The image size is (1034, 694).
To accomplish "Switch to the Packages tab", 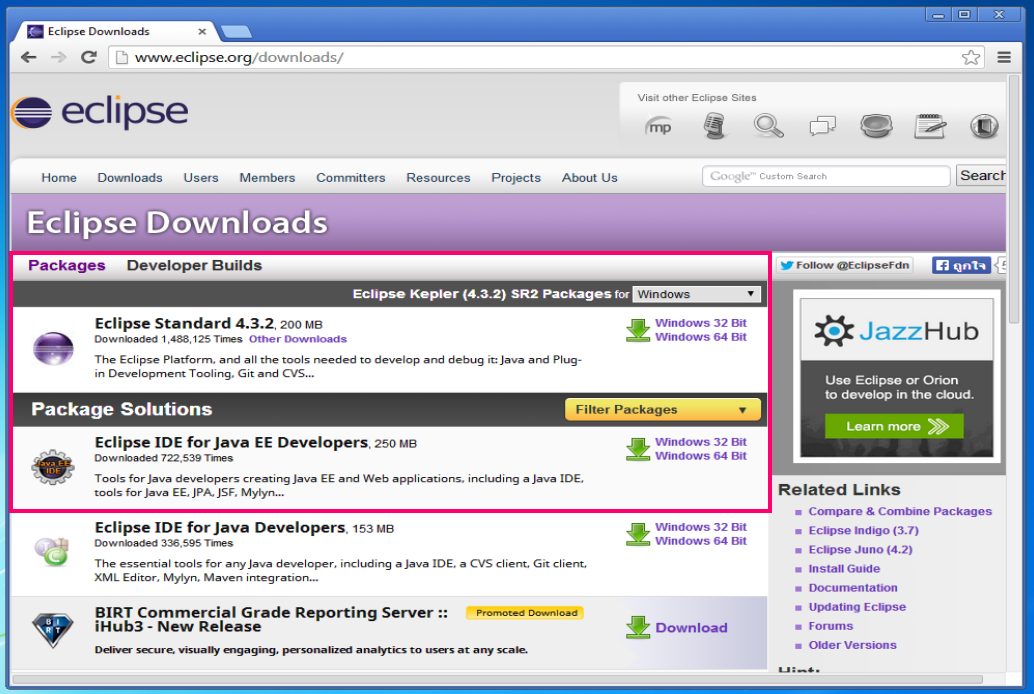I will 67,265.
